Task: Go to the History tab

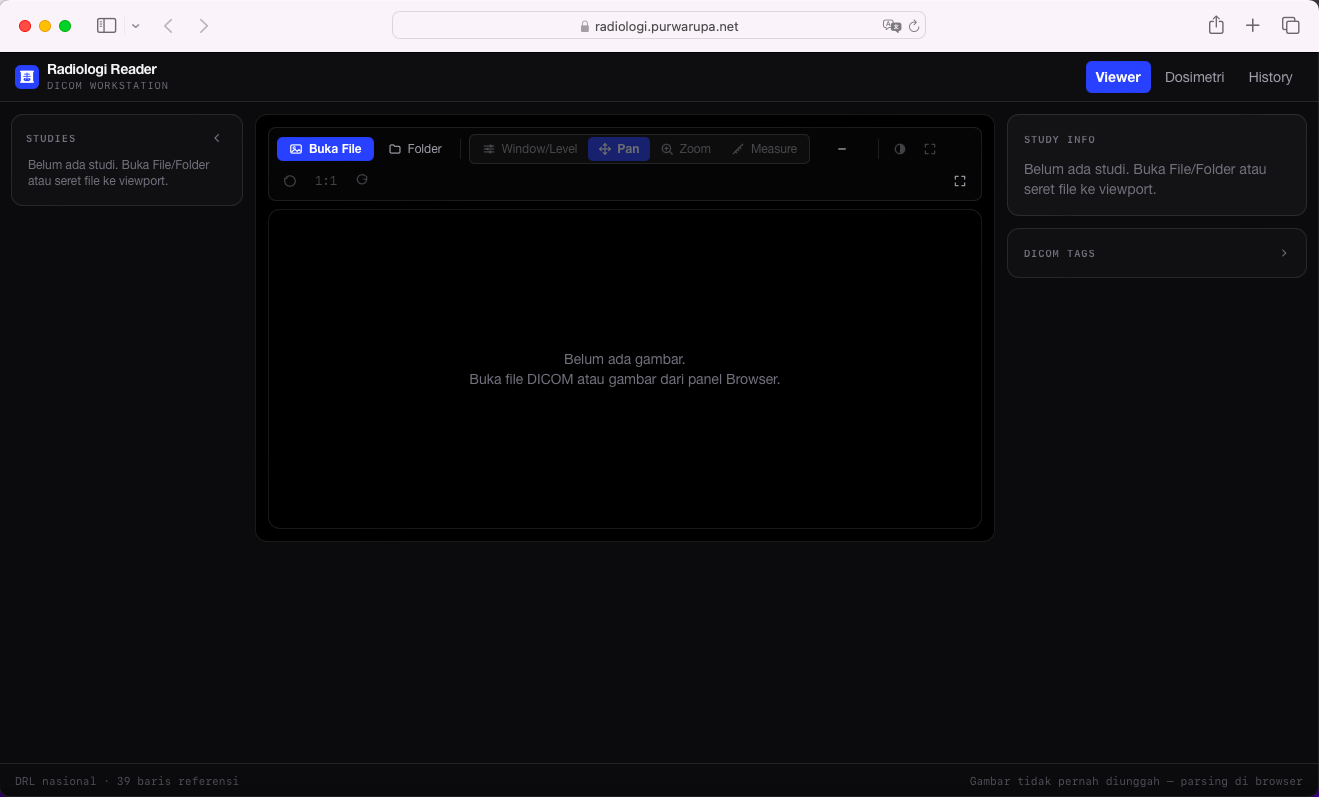Action: click(x=1270, y=77)
